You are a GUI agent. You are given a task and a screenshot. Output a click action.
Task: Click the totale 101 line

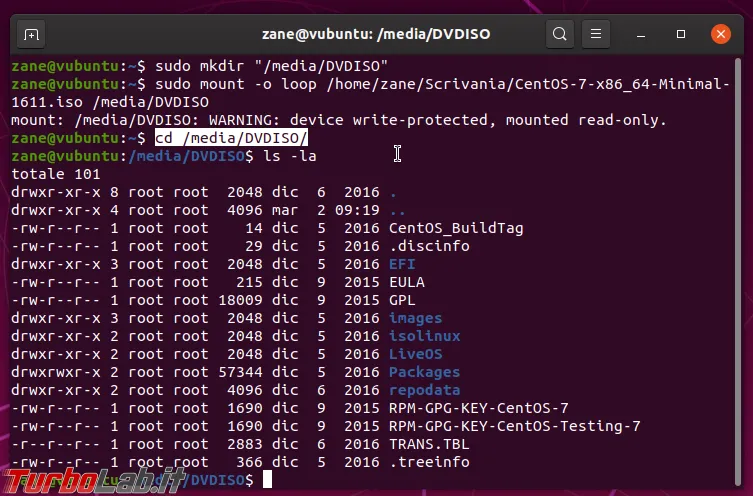pyautogui.click(x=56, y=174)
